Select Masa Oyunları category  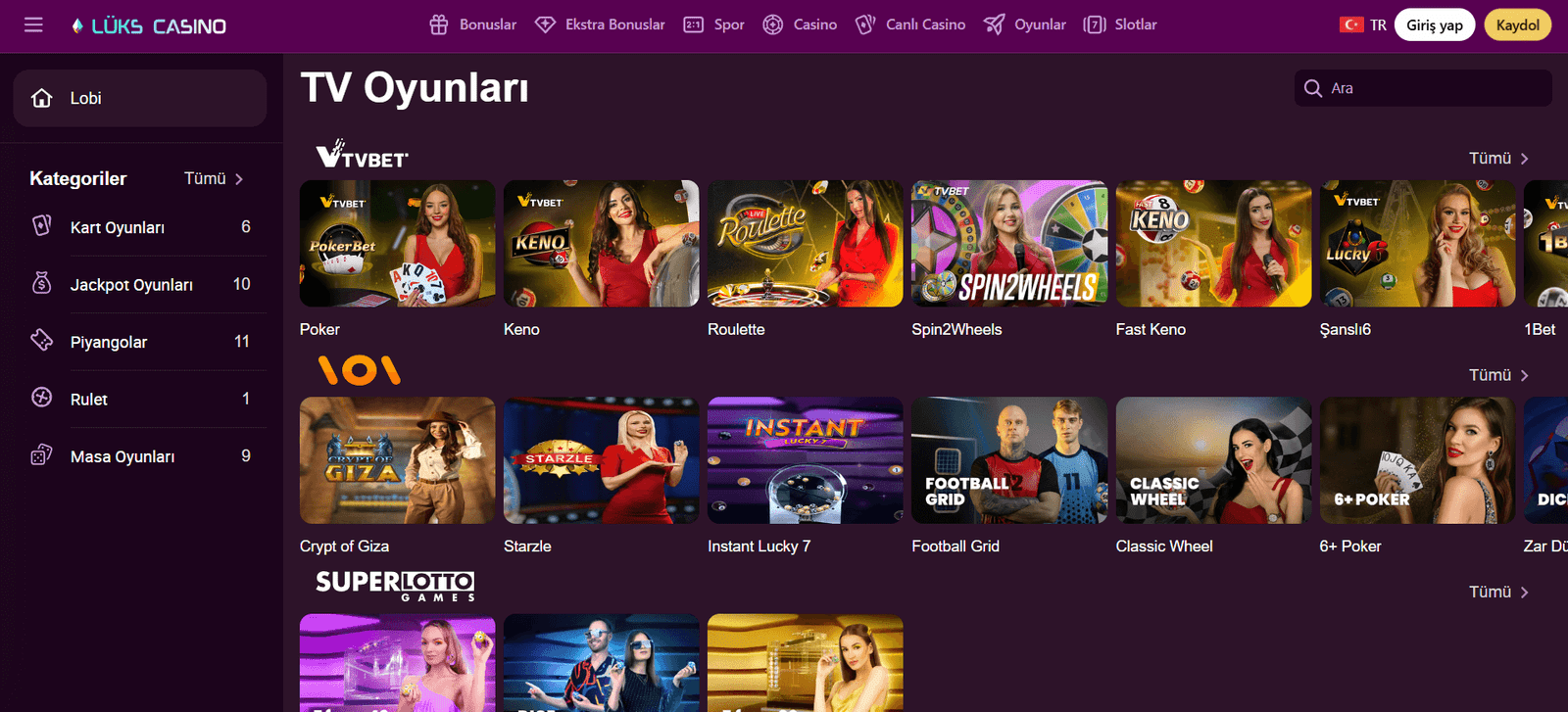[140, 456]
